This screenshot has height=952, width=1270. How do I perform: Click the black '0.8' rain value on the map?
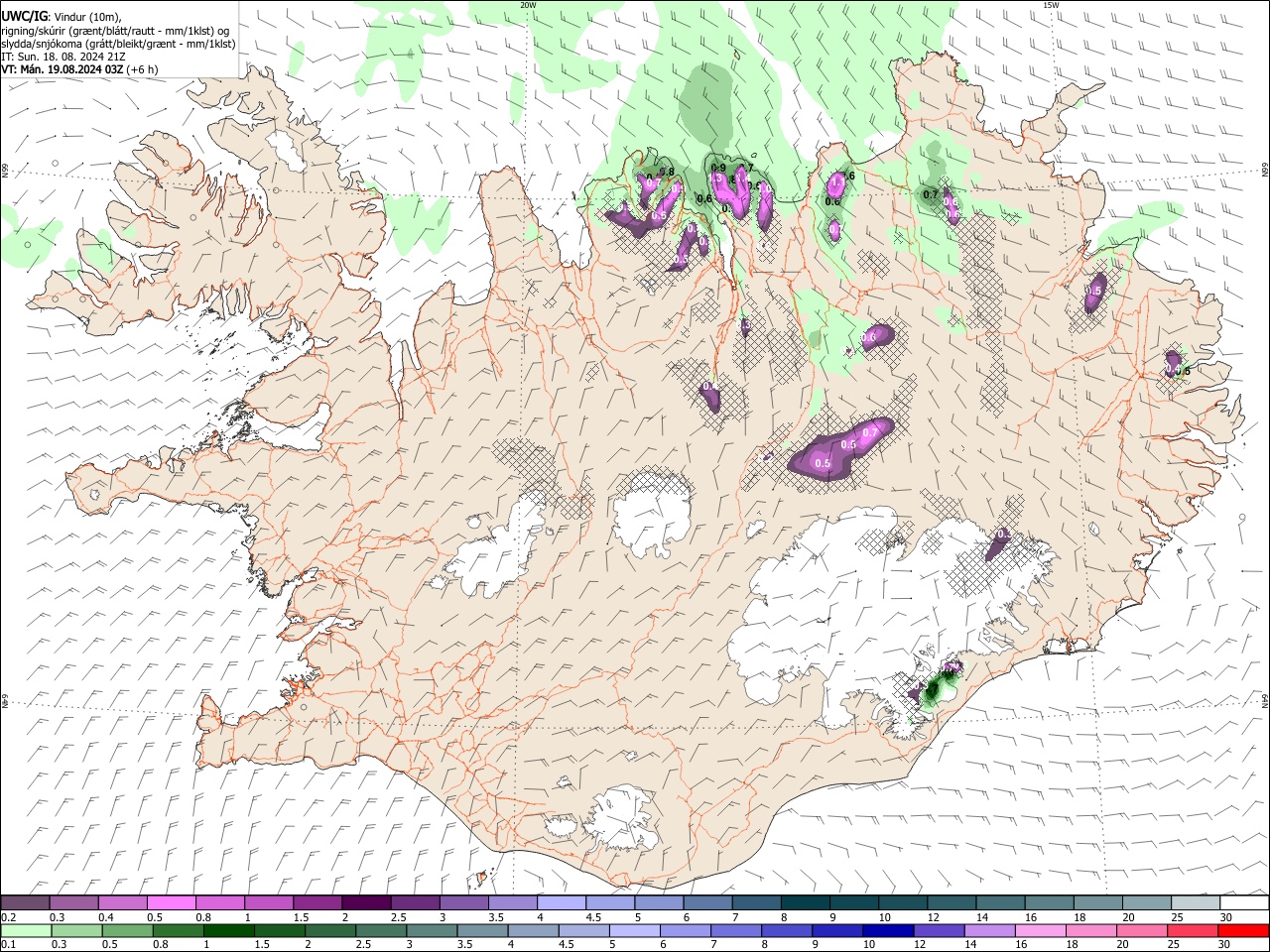click(x=667, y=173)
